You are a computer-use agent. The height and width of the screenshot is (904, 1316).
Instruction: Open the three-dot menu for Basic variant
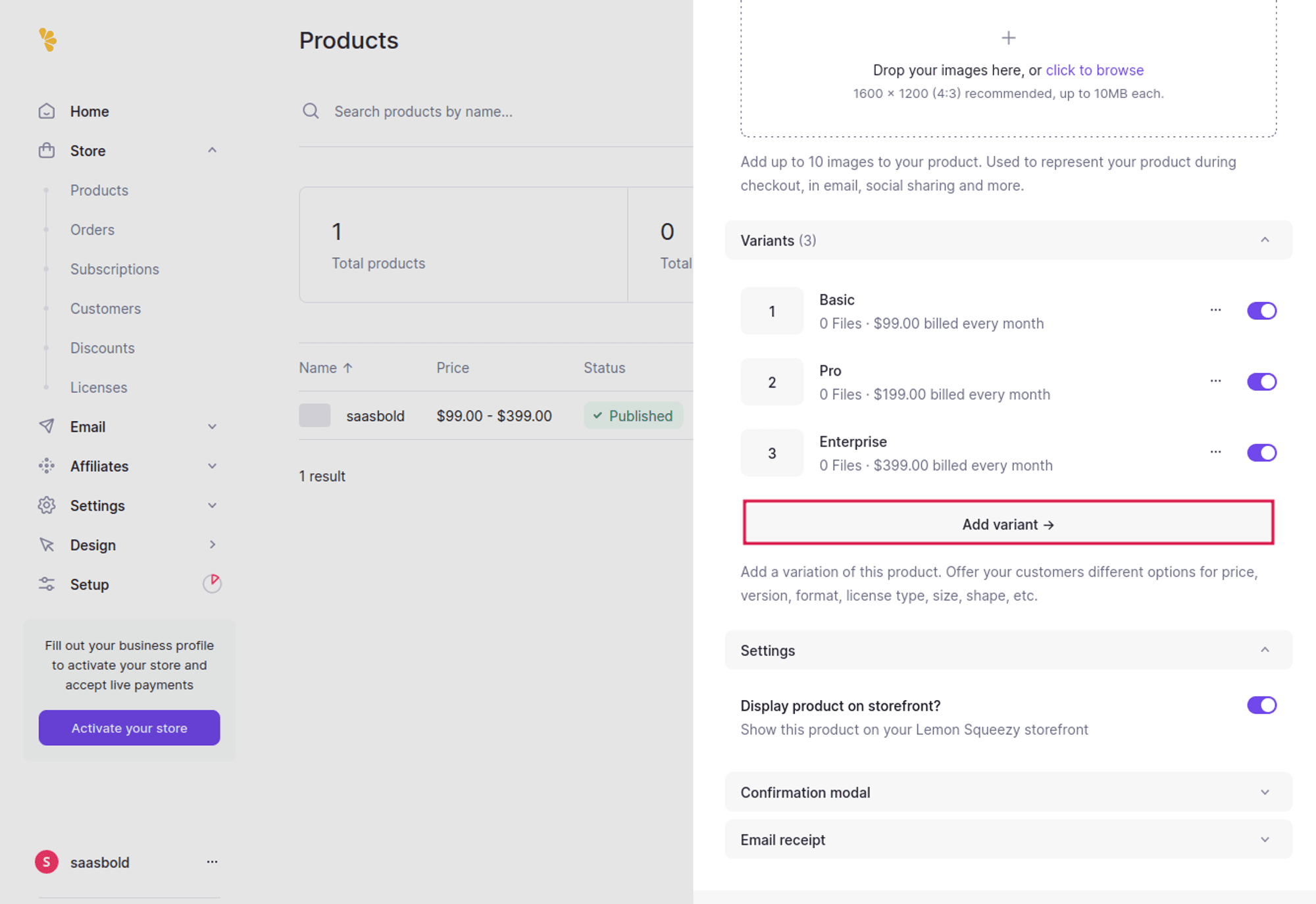click(1215, 310)
